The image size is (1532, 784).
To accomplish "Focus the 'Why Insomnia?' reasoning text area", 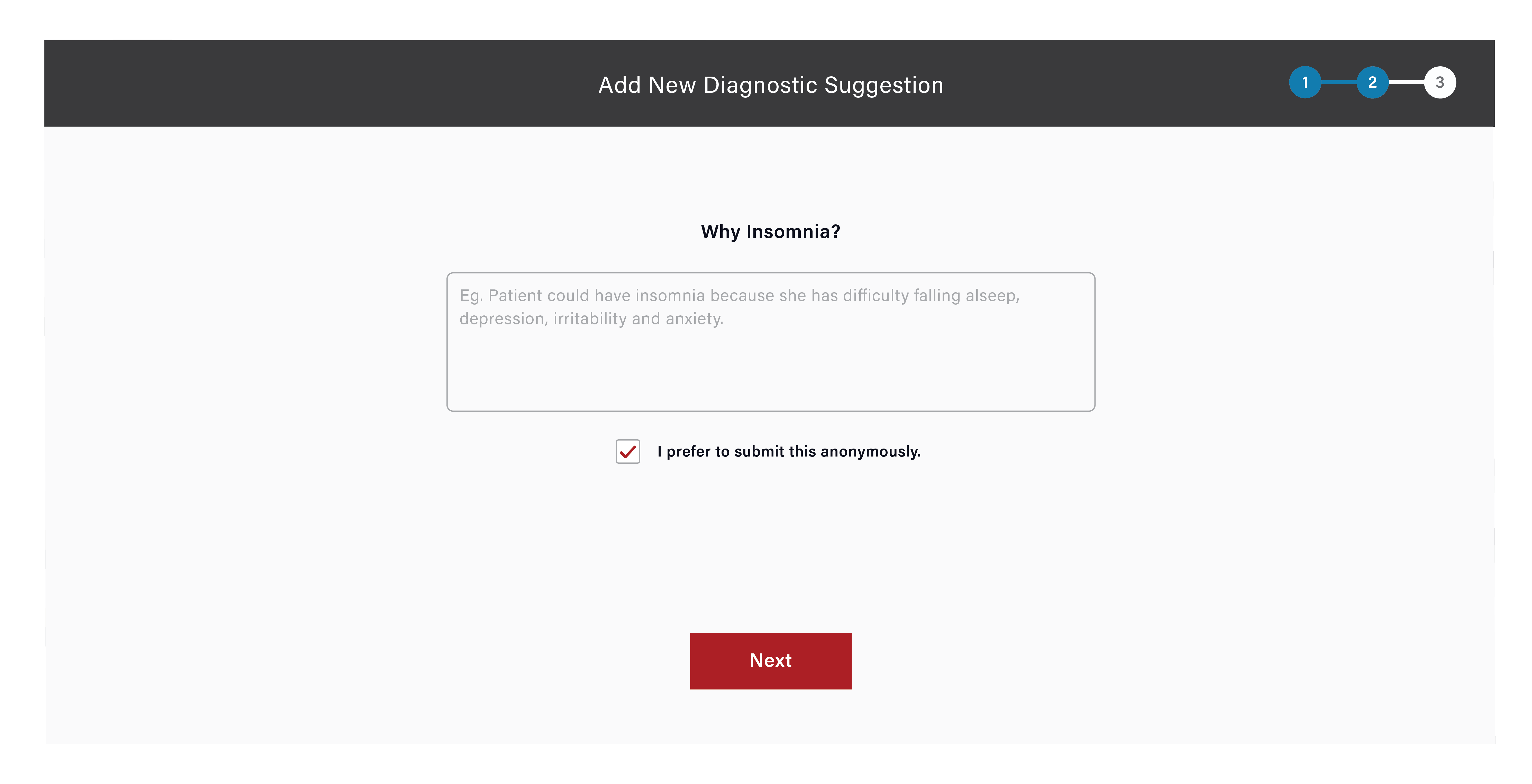I will tap(770, 342).
